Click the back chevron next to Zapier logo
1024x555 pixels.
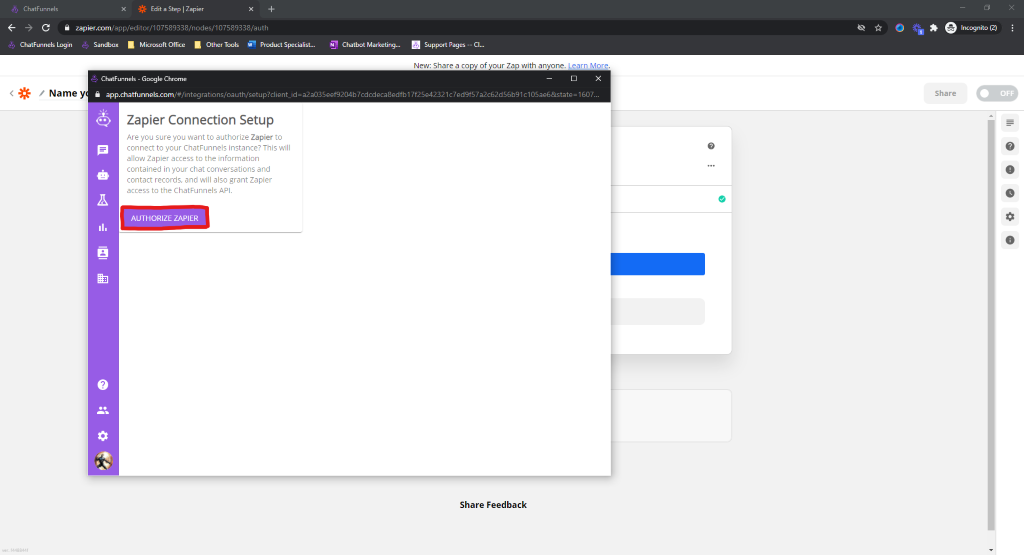click(11, 93)
